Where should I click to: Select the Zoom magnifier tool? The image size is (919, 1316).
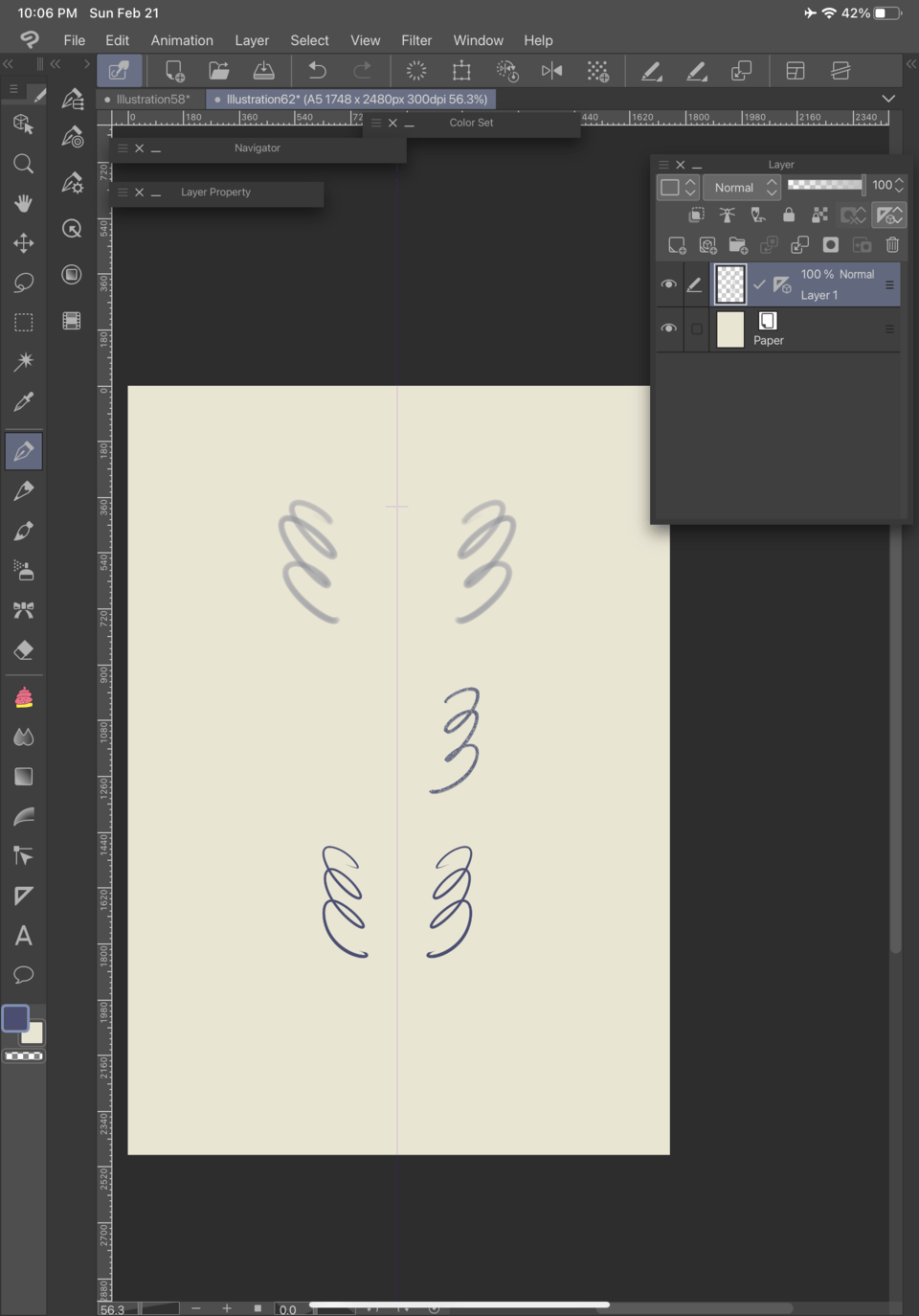24,164
